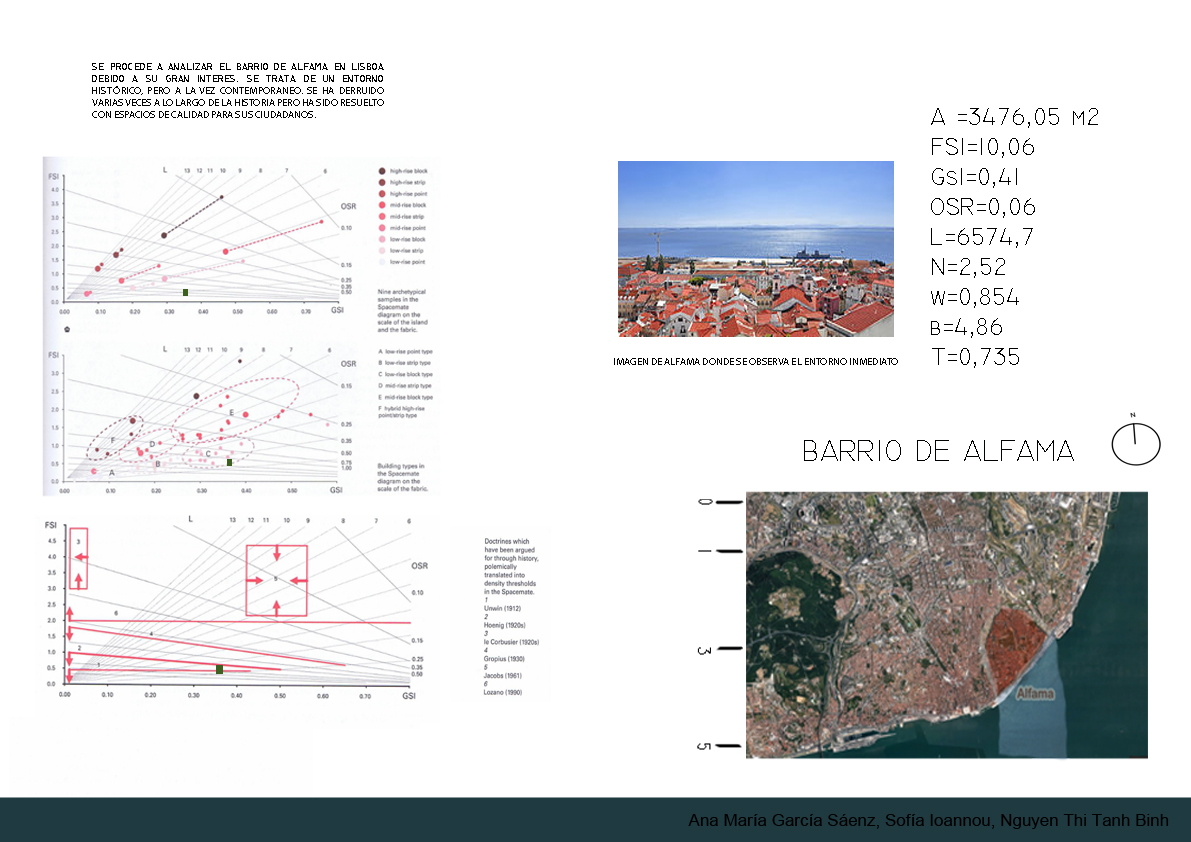Click the 'IMAGEN DE ALFAMA' photo caption

[756, 361]
